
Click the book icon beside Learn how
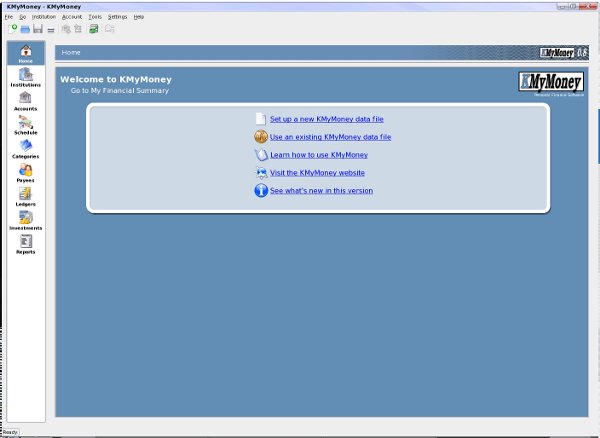coord(261,155)
